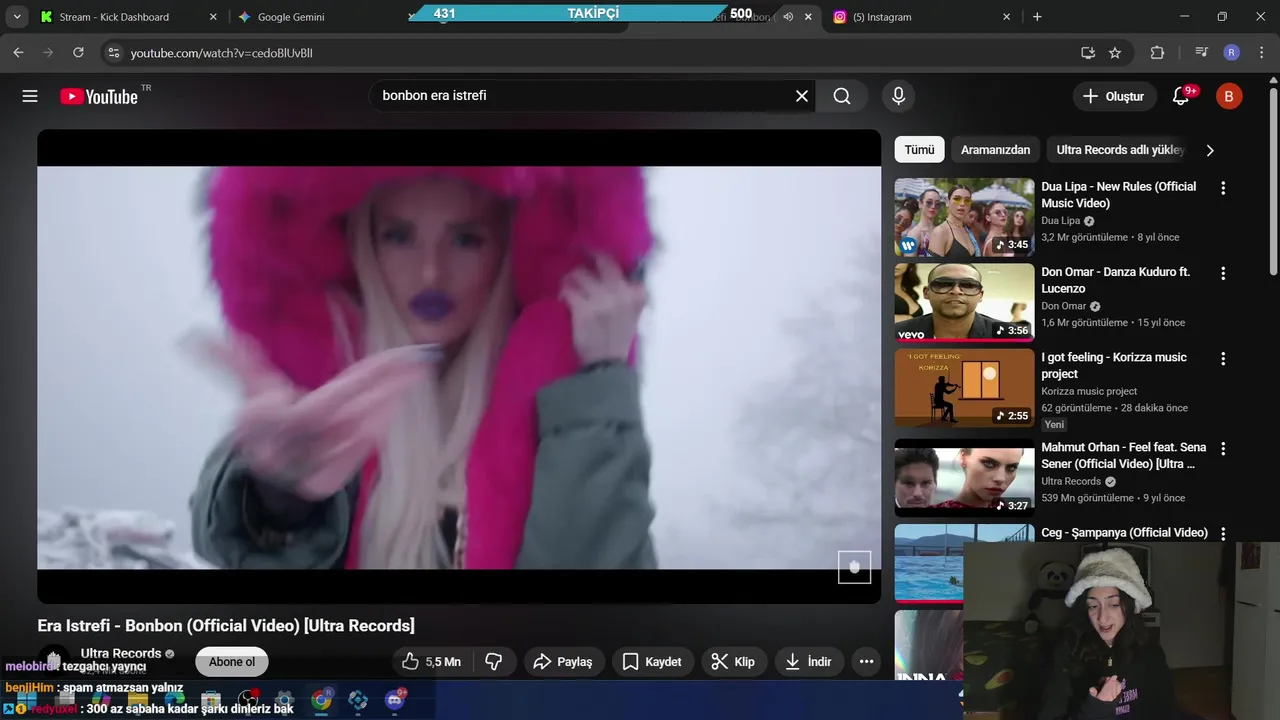Close the Kick Dashboard tab
The image size is (1280, 720).
tap(213, 17)
